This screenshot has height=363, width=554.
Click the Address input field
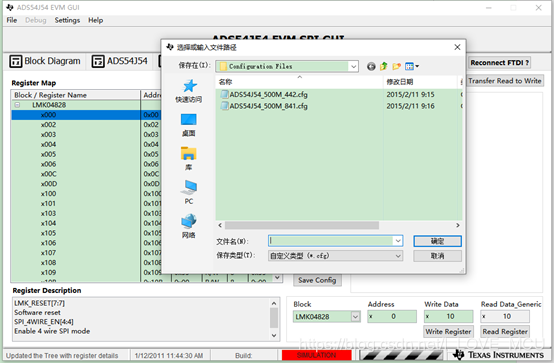[392, 316]
